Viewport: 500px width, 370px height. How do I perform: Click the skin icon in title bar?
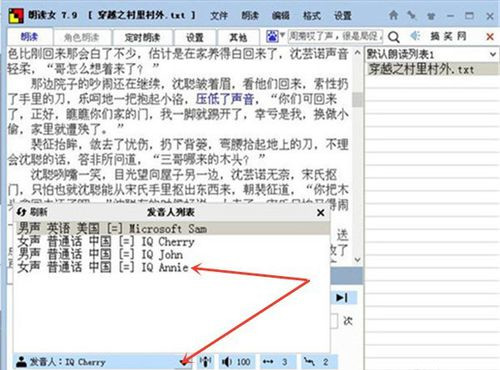(431, 16)
